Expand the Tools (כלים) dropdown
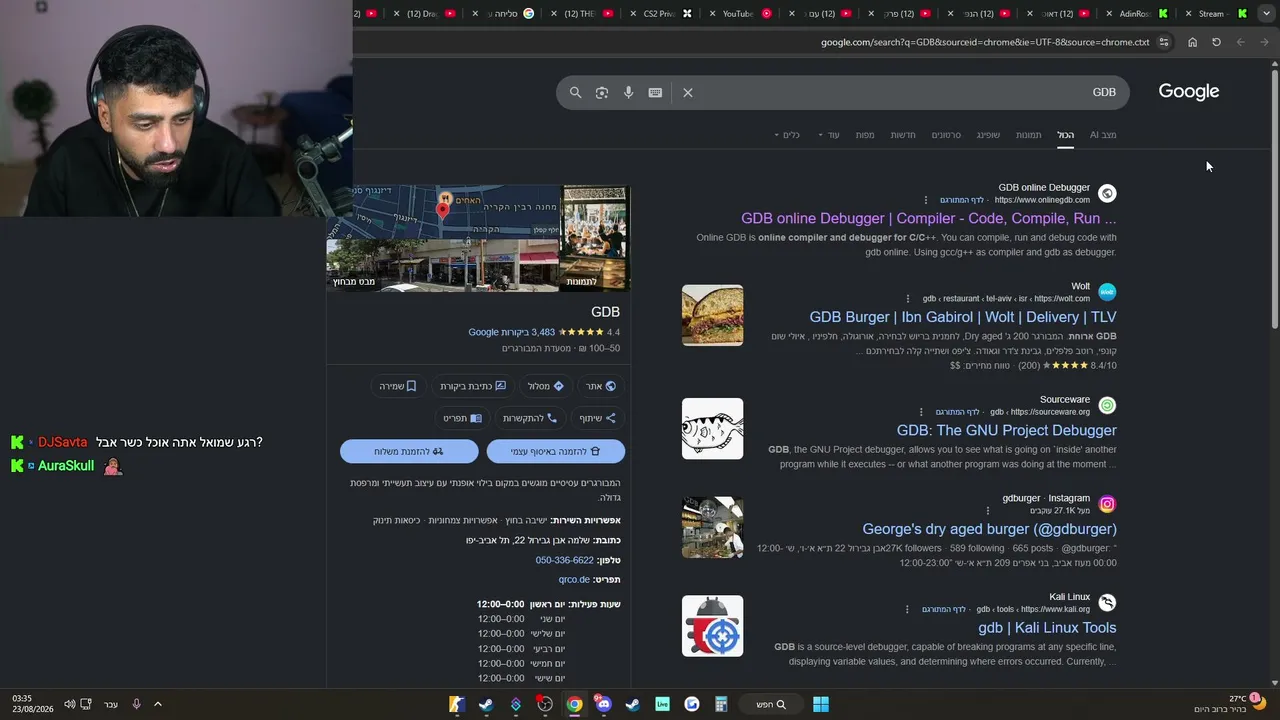This screenshot has height=720, width=1280. [x=787, y=135]
